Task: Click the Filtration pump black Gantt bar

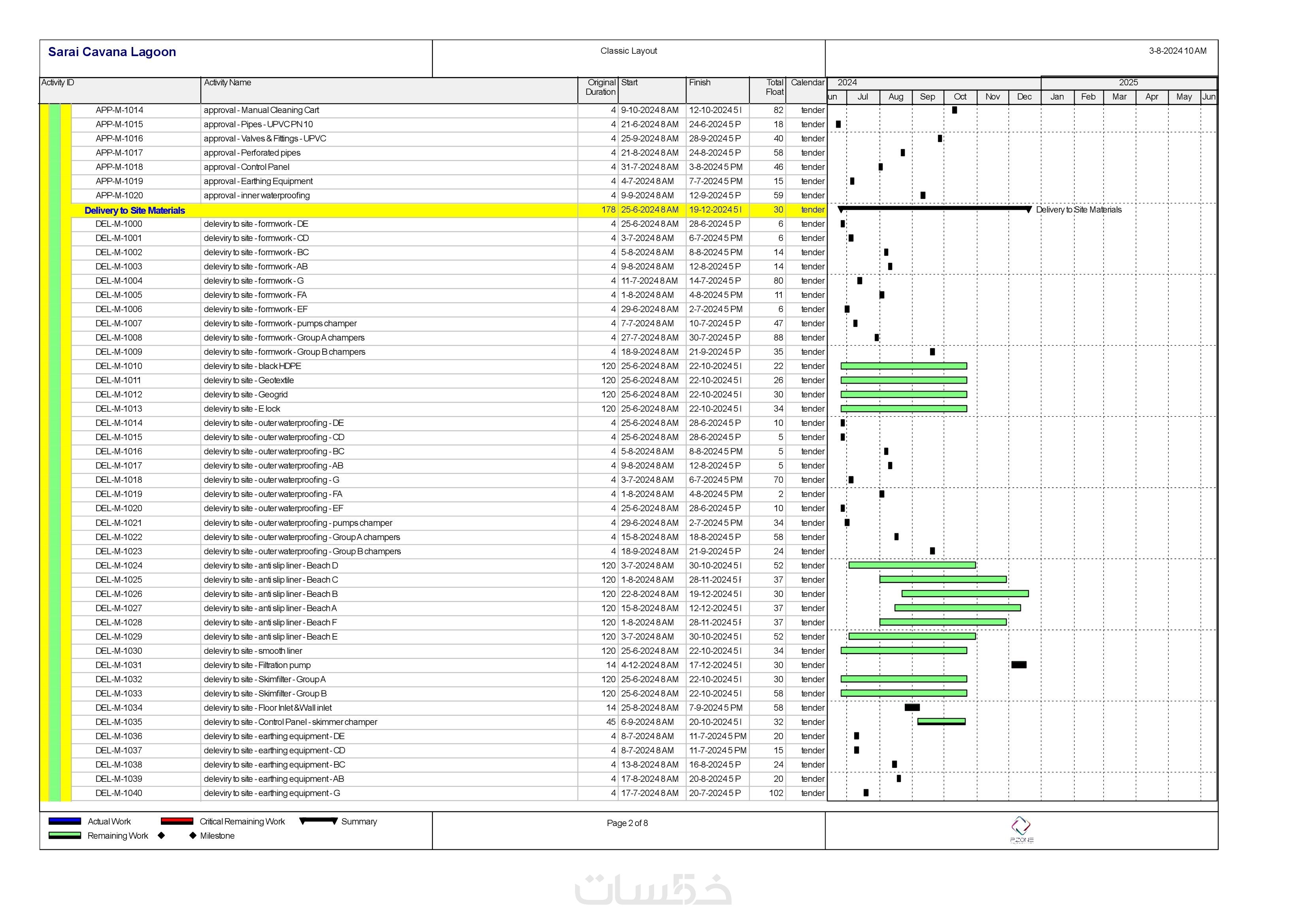Action: coord(1018,664)
